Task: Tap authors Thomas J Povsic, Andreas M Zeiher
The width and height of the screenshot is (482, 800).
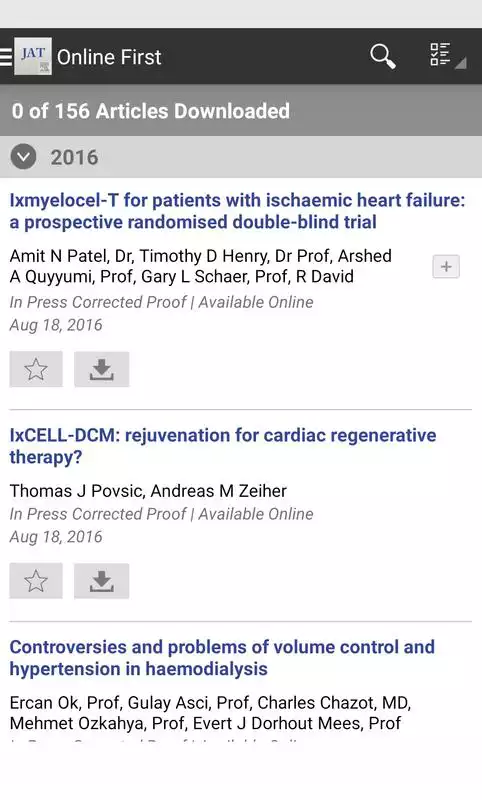Action: pos(148,491)
